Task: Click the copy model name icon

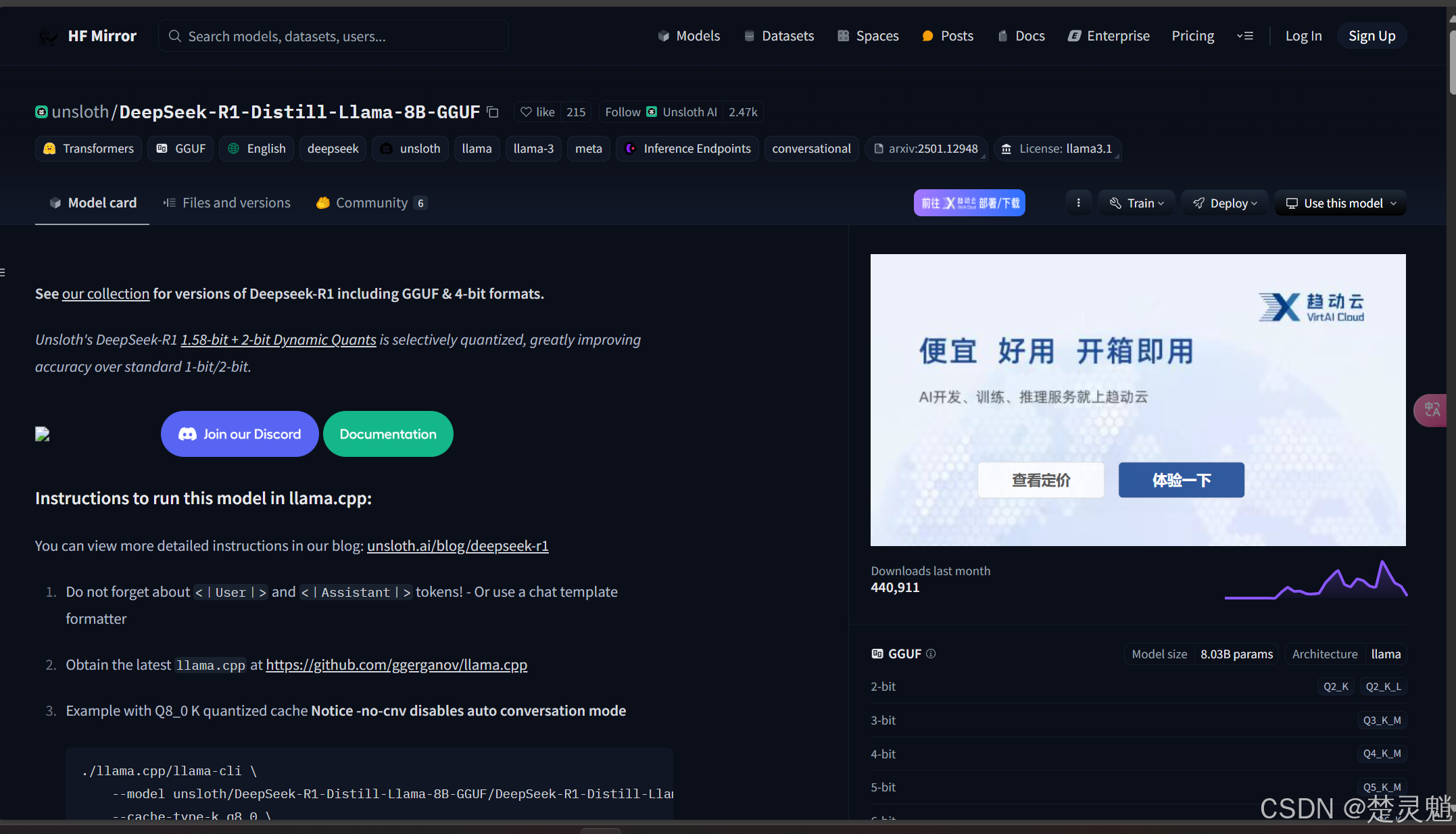Action: [x=493, y=112]
